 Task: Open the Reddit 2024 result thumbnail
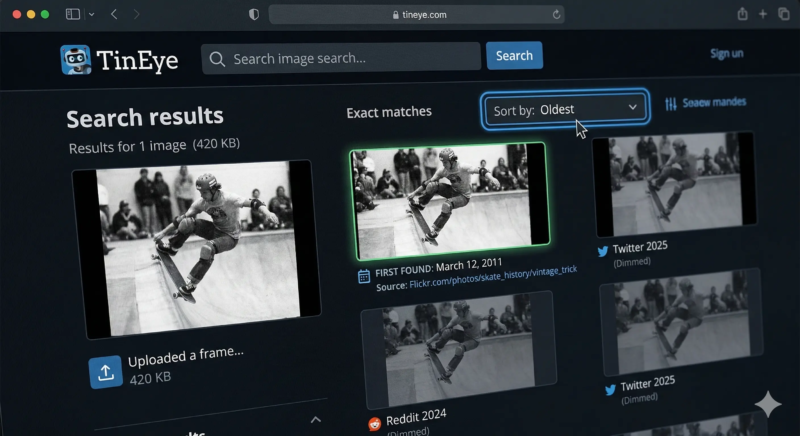(x=458, y=350)
